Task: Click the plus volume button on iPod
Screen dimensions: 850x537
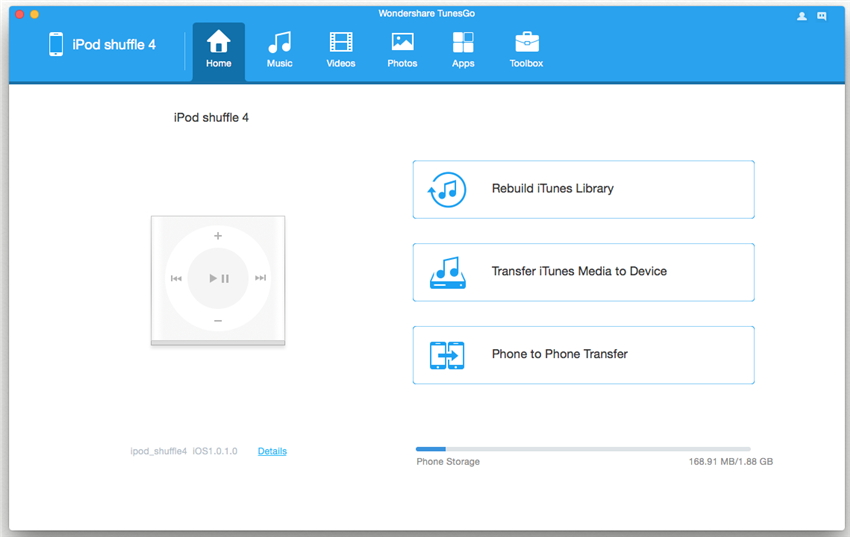Action: pos(218,237)
